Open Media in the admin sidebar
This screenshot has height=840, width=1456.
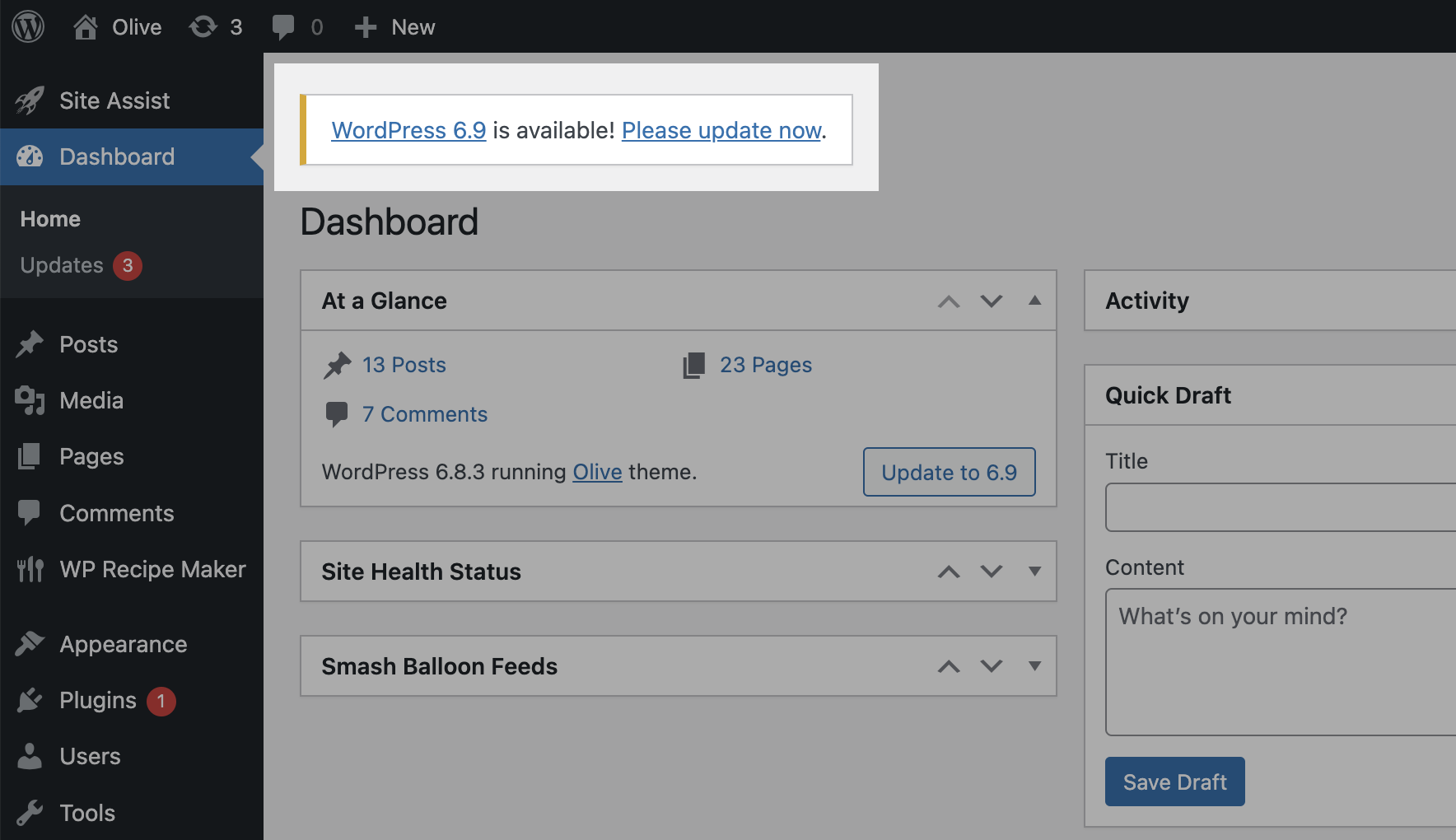coord(132,400)
